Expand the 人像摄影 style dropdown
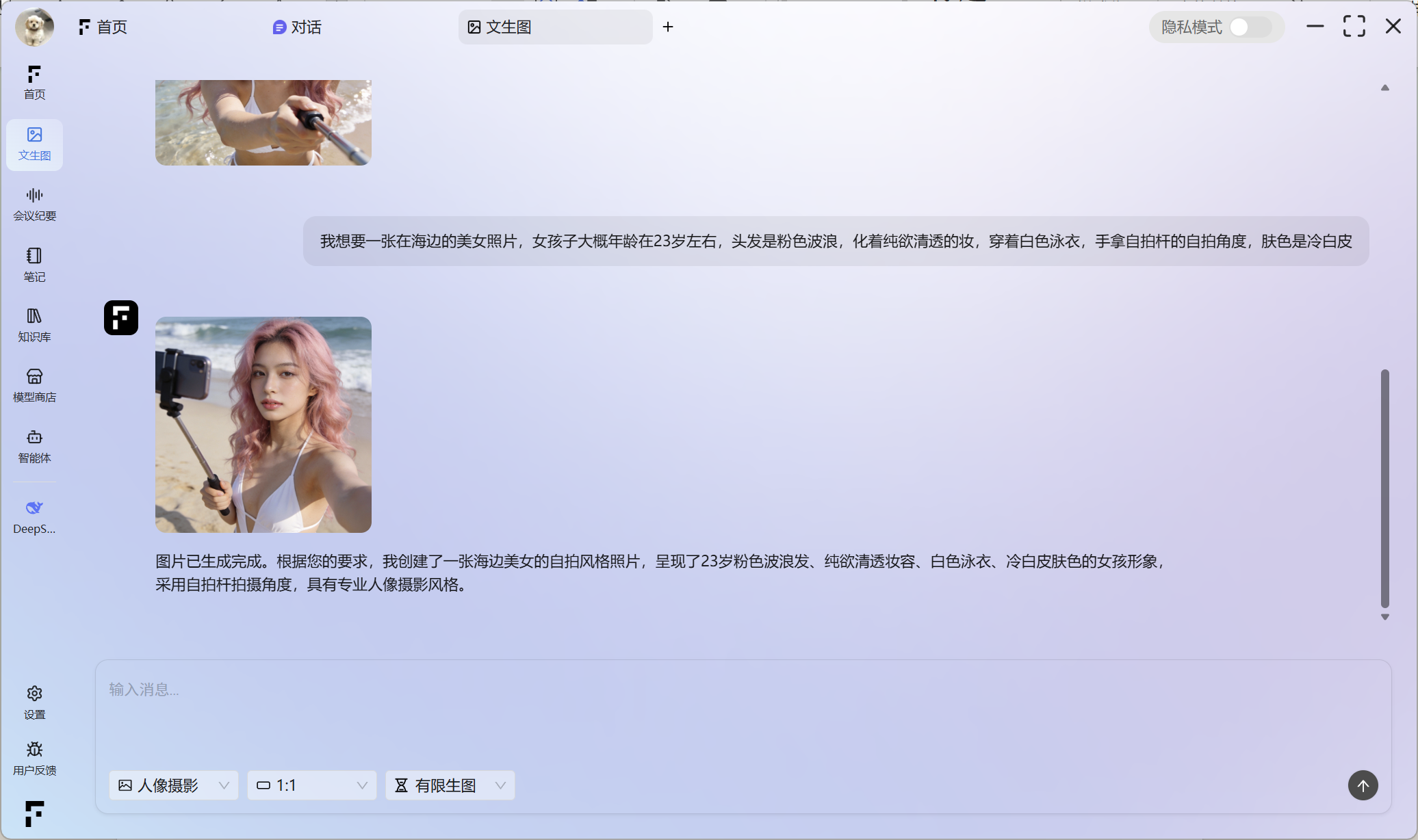This screenshot has height=840, width=1418. tap(174, 785)
